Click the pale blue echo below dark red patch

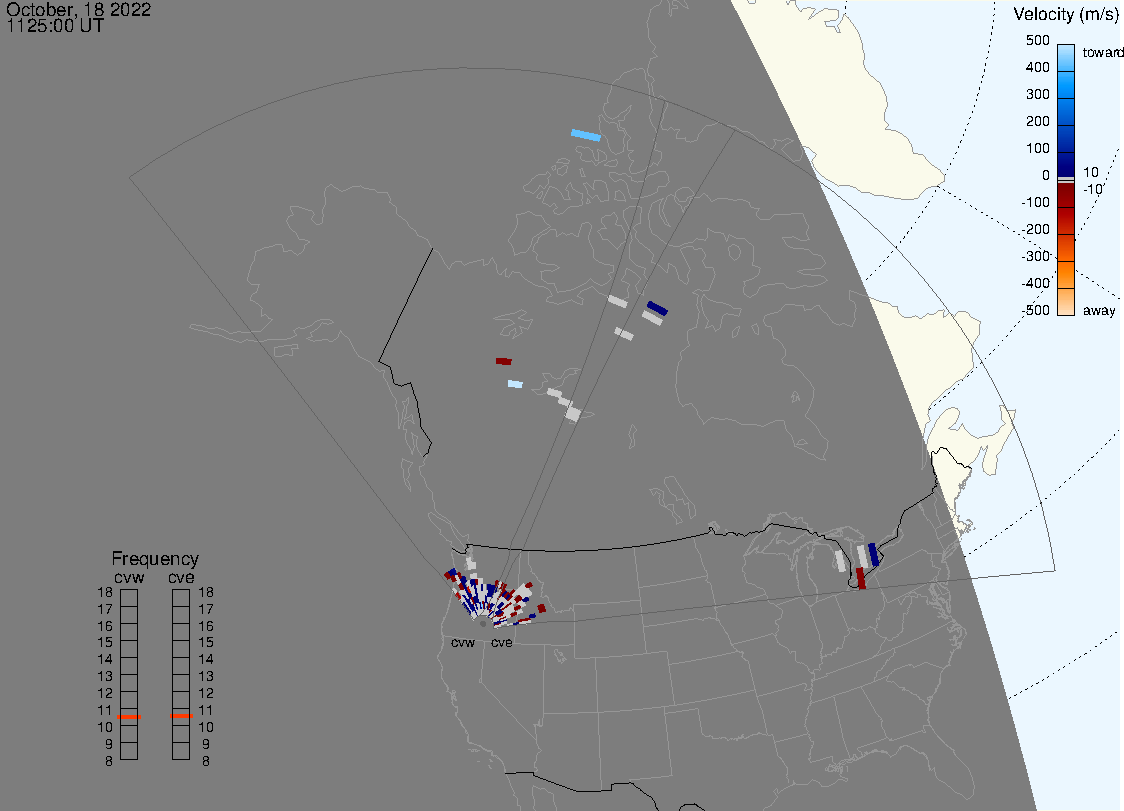[515, 384]
